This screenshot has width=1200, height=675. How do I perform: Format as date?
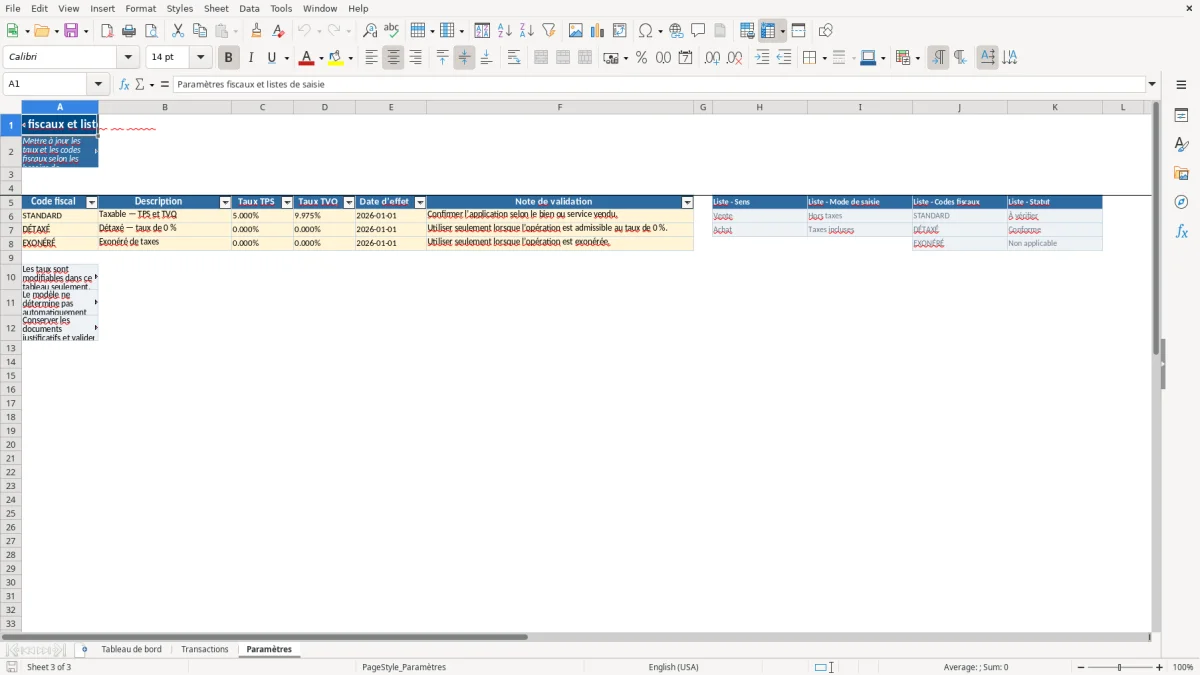[x=685, y=58]
